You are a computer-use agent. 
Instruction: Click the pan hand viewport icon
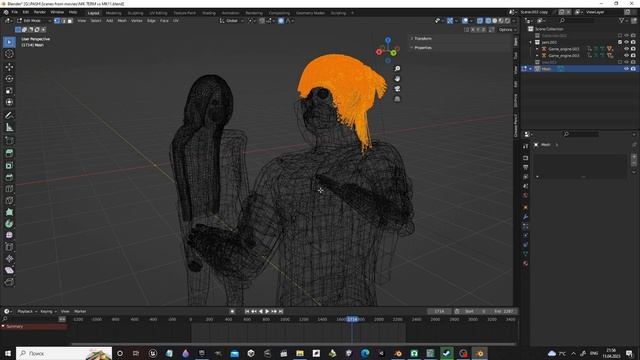(x=397, y=79)
